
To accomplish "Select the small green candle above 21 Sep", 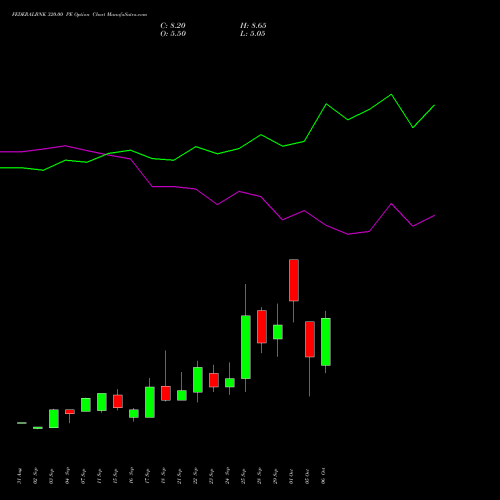I will tap(182, 395).
